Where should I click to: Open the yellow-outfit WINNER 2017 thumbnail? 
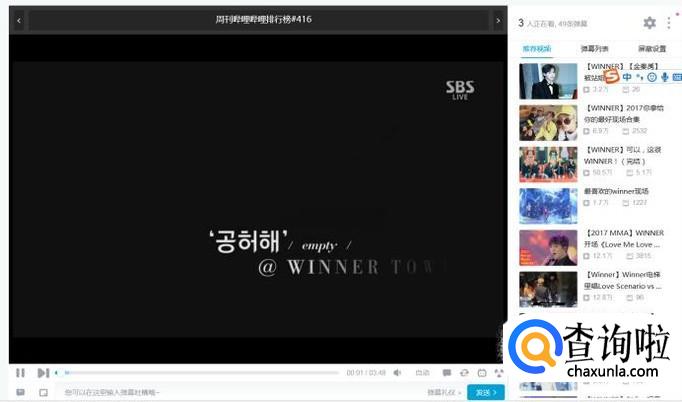pos(548,123)
